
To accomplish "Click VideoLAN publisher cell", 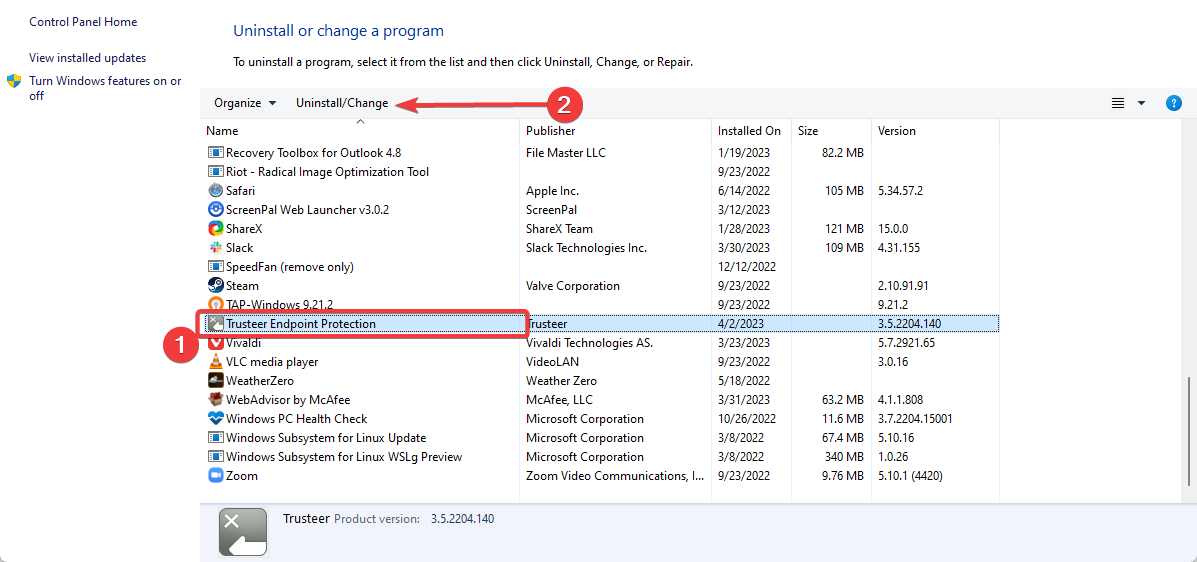I will coord(552,362).
